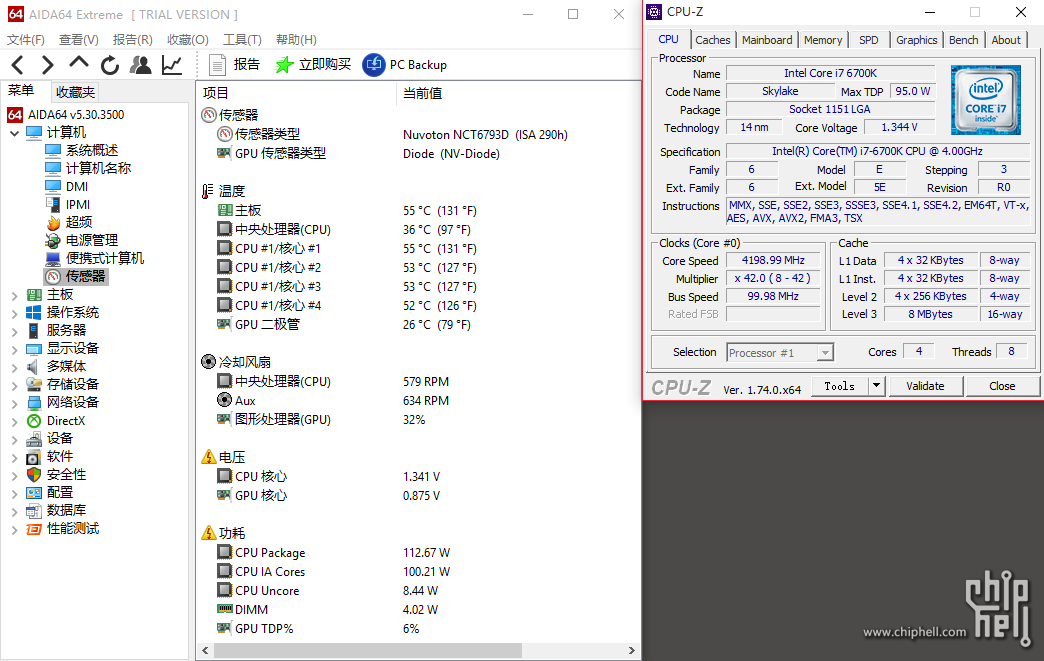Open the 工具(T) menu
This screenshot has width=1044, height=661.
point(242,40)
